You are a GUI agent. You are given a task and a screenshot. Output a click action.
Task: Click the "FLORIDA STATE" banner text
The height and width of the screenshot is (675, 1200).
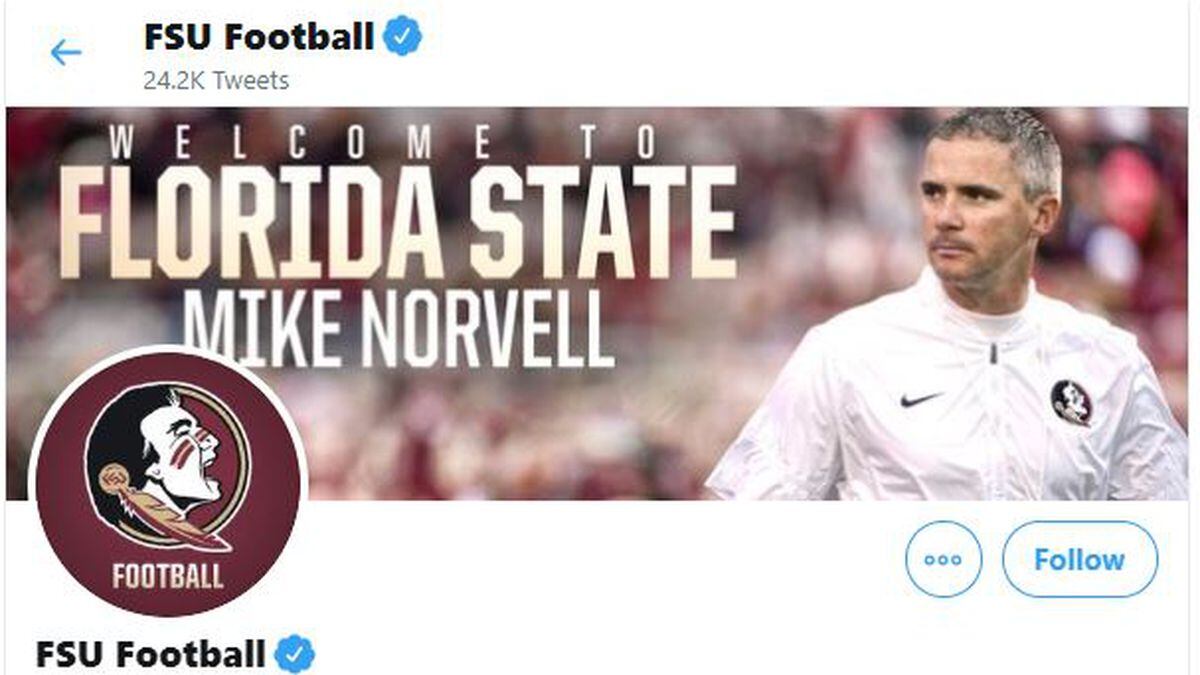tap(398, 222)
